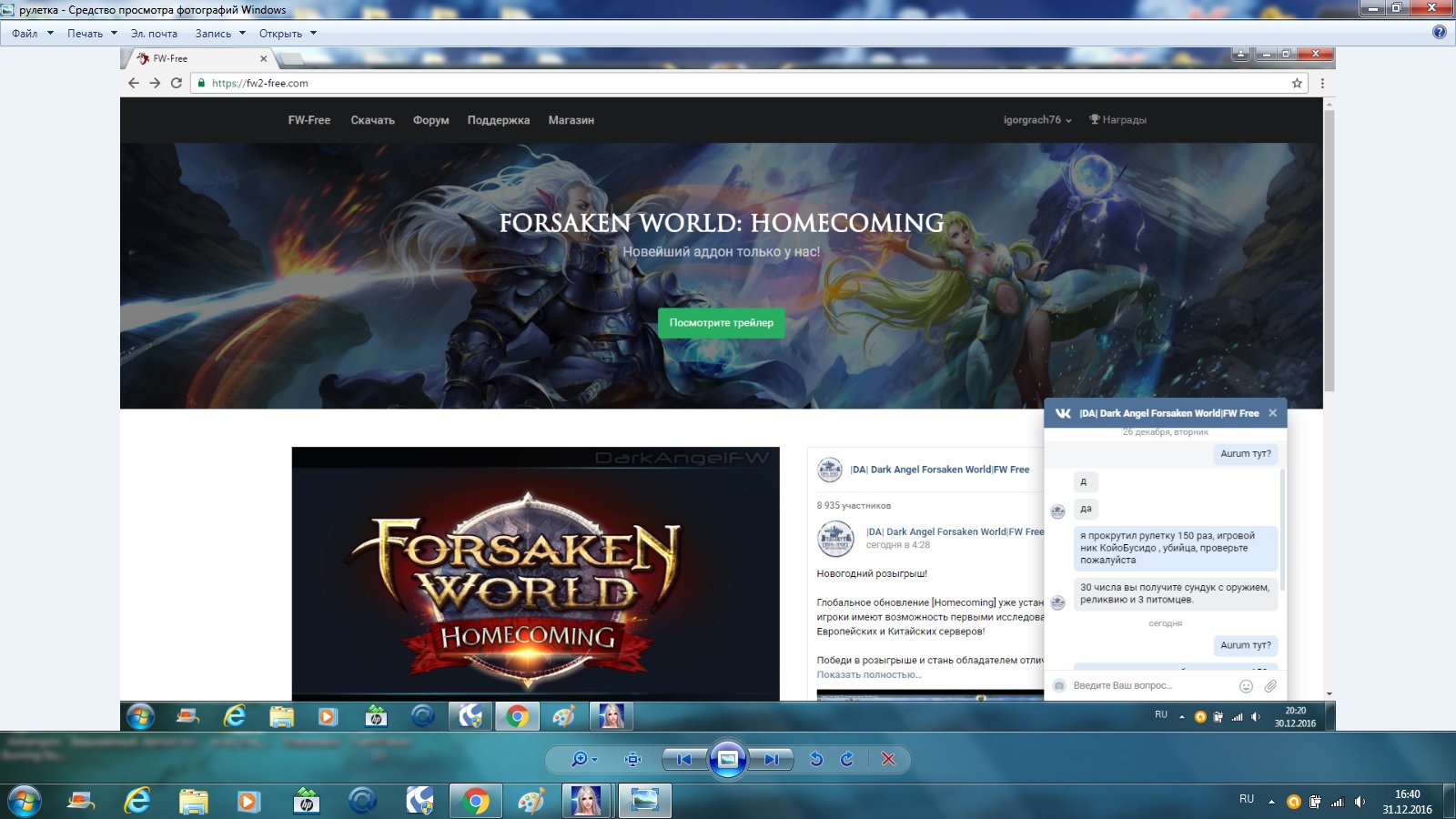Open the game character icon, 16:40 taskbar

pos(586,801)
